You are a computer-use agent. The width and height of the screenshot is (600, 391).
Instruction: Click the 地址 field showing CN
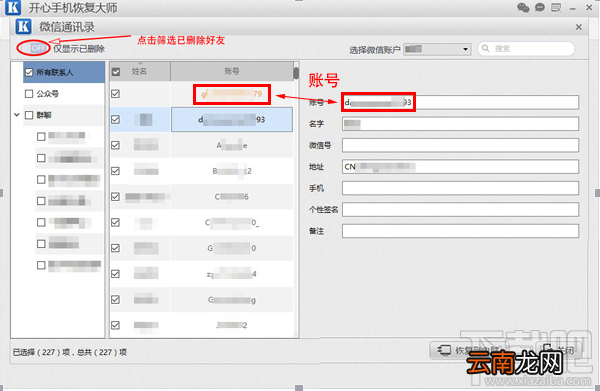460,166
